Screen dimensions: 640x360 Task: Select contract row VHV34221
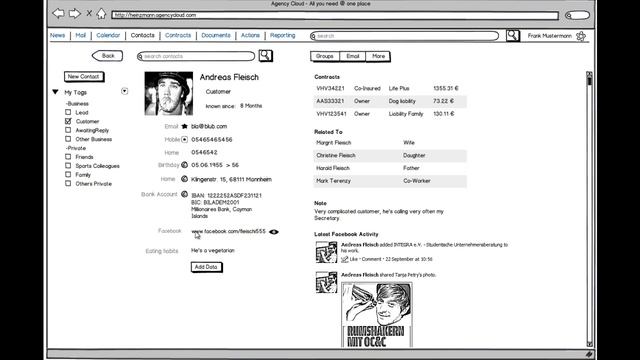[390, 89]
